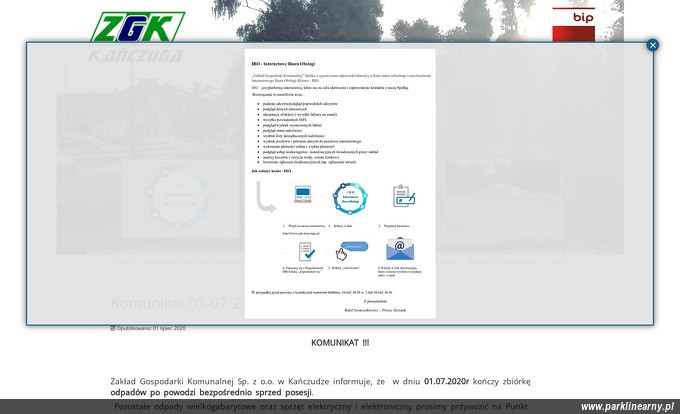
Task: Click the IBO document image in the popup
Action: [340, 184]
